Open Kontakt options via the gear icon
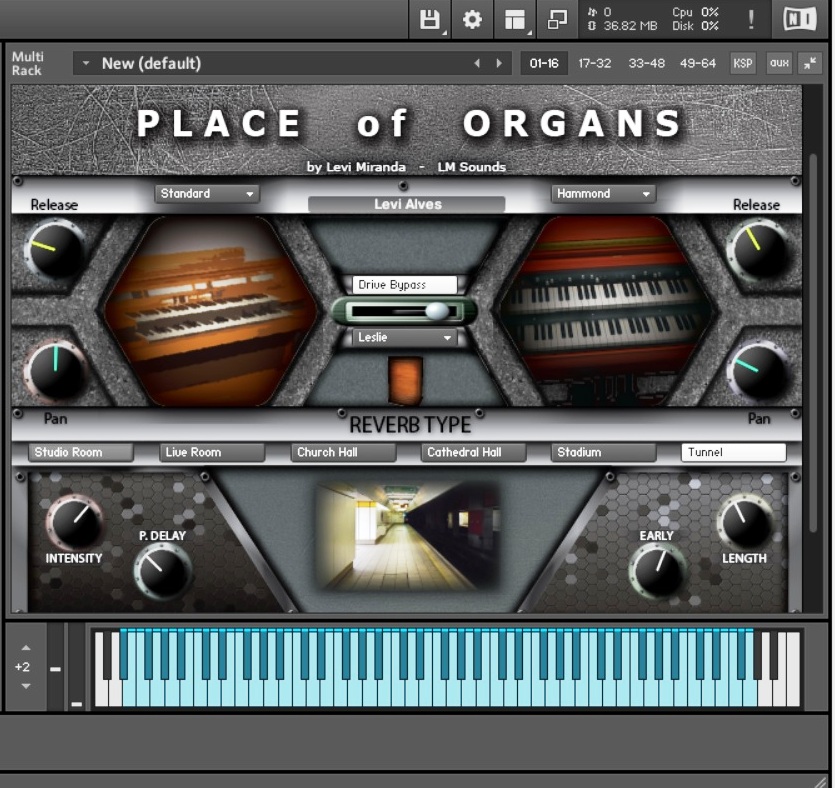This screenshot has width=835, height=788. [x=472, y=18]
